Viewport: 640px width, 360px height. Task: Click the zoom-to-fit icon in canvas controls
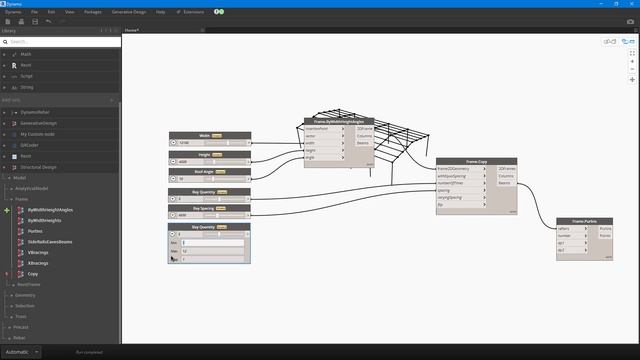[632, 53]
